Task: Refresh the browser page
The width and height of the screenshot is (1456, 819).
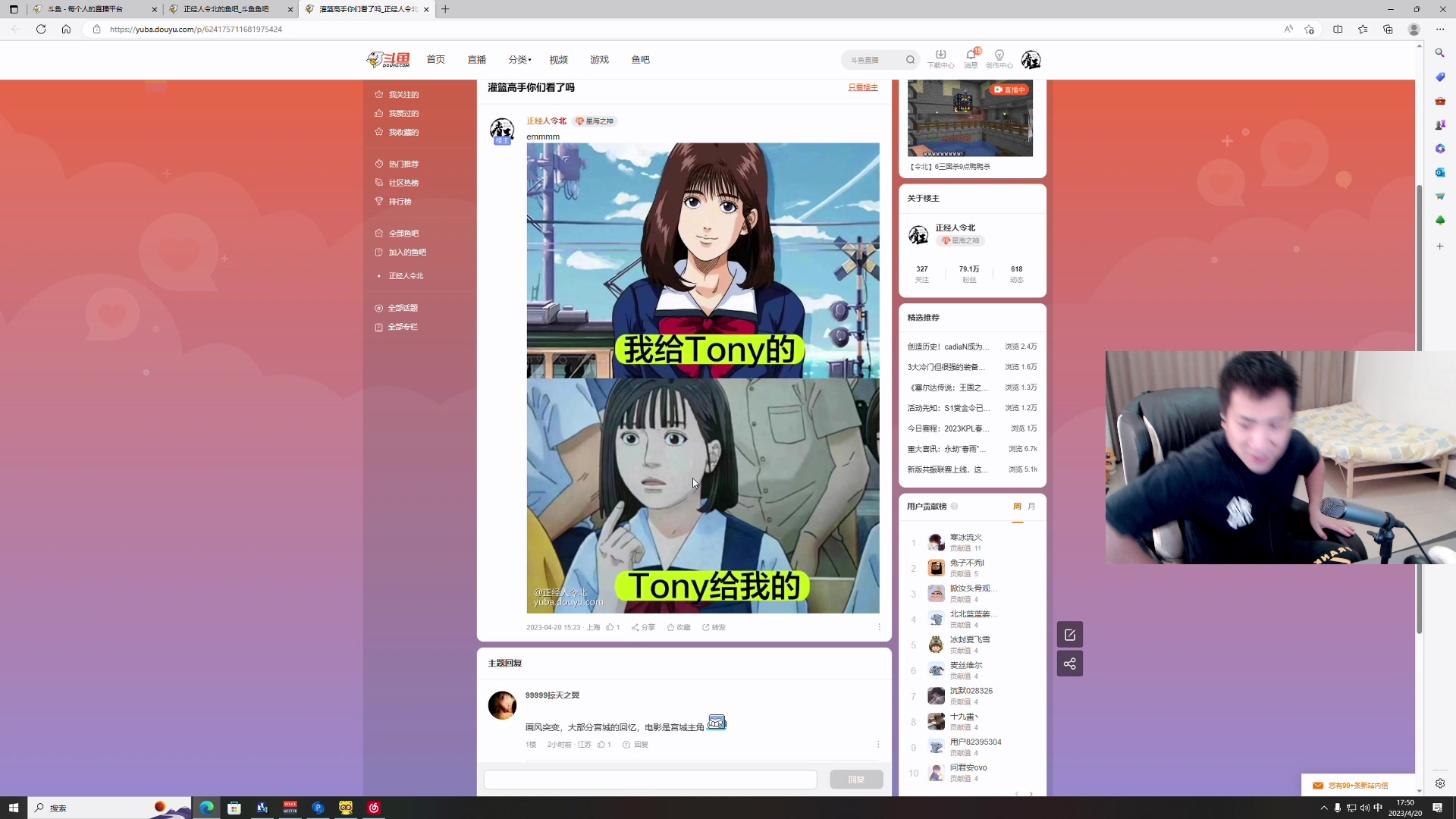Action: pos(41,29)
